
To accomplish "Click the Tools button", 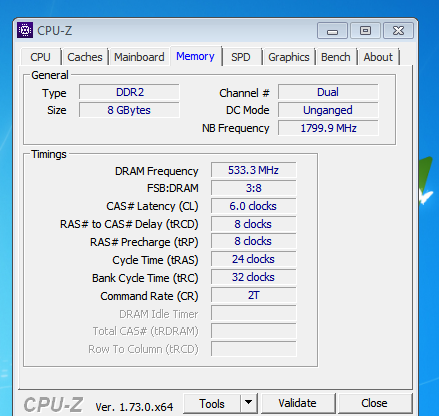I will tap(212, 404).
